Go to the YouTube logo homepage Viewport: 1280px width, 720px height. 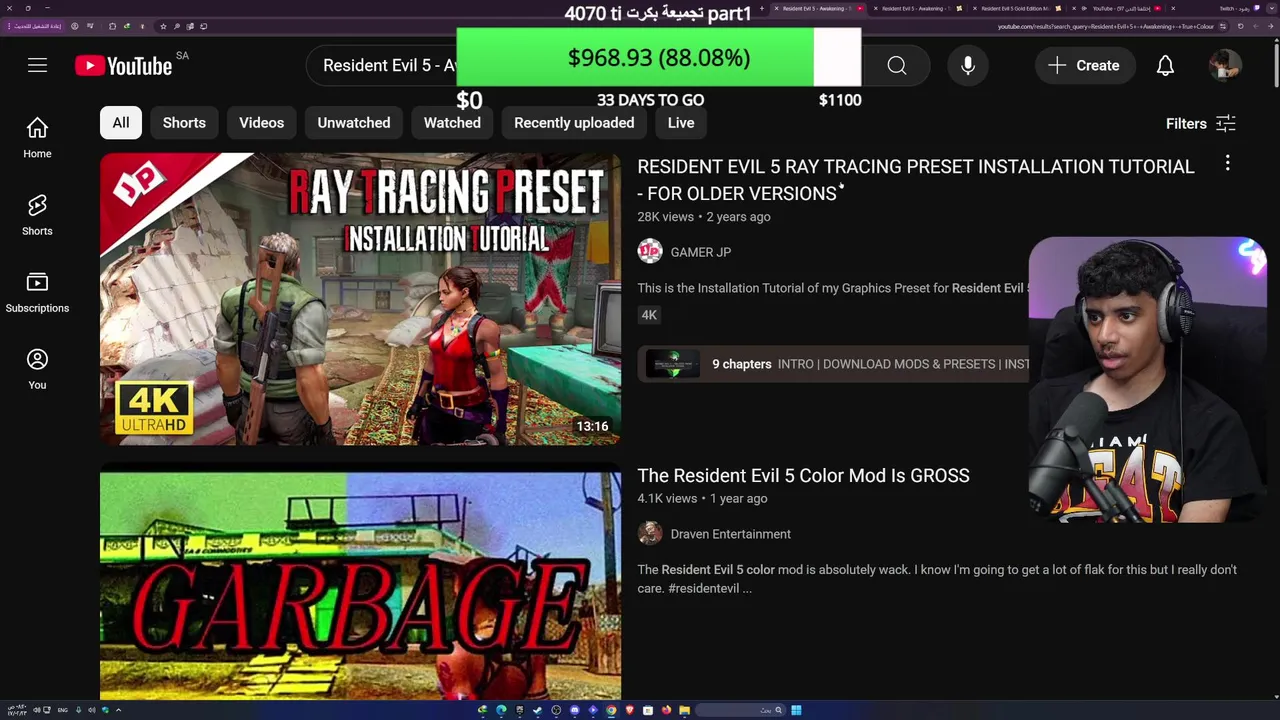[125, 66]
